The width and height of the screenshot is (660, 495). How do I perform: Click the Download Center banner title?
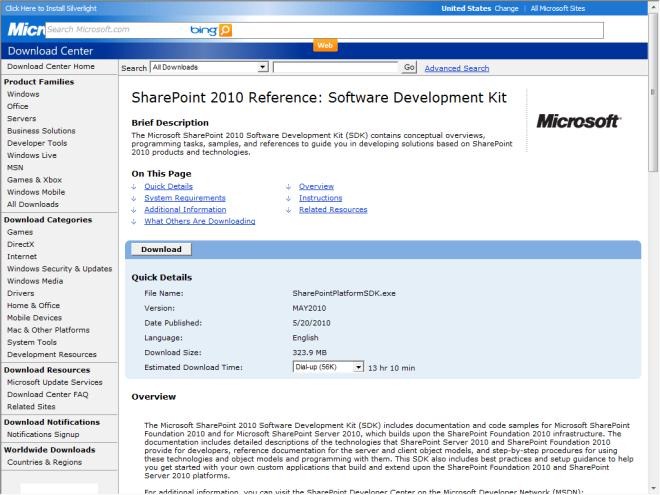(x=50, y=51)
